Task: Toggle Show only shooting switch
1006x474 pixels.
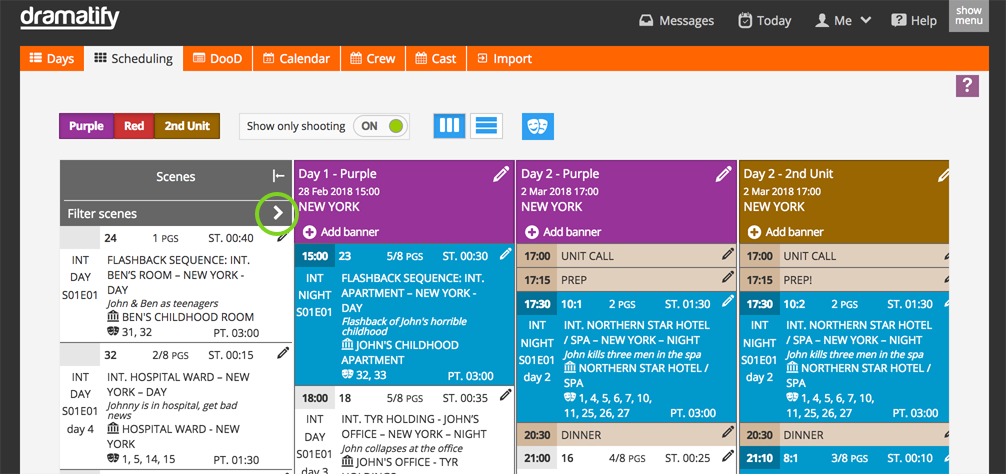Action: (x=381, y=126)
